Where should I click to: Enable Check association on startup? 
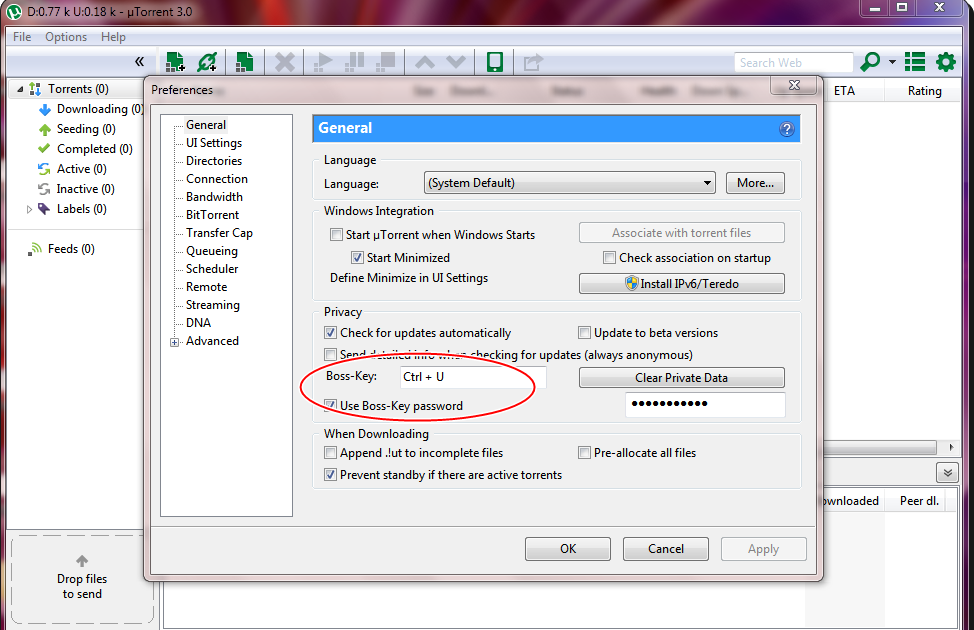[609, 257]
